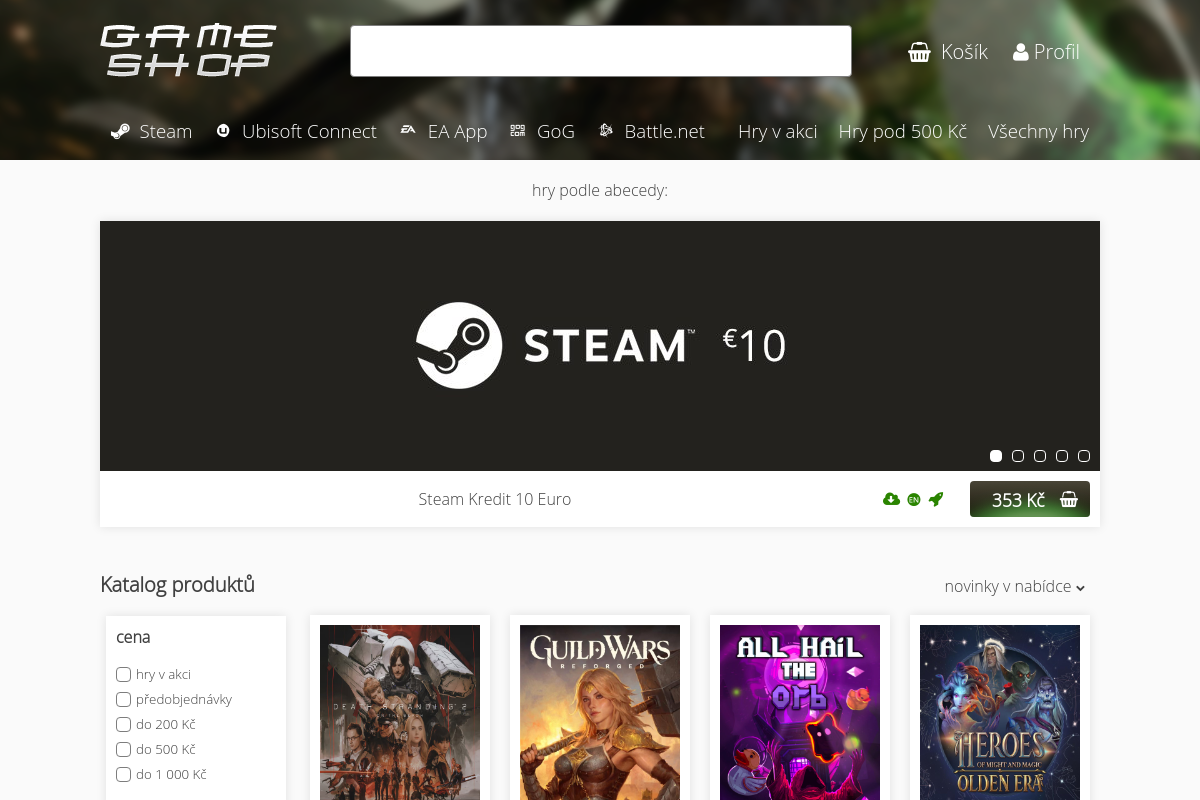The image size is (1200, 800).
Task: Click the green cloud download icon
Action: point(891,499)
